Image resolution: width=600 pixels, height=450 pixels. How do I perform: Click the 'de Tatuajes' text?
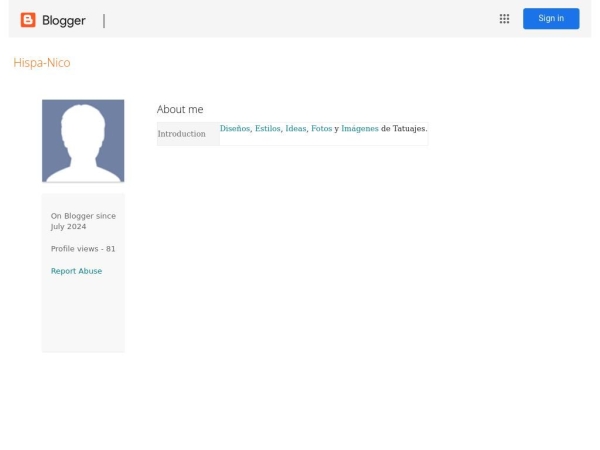pos(403,129)
